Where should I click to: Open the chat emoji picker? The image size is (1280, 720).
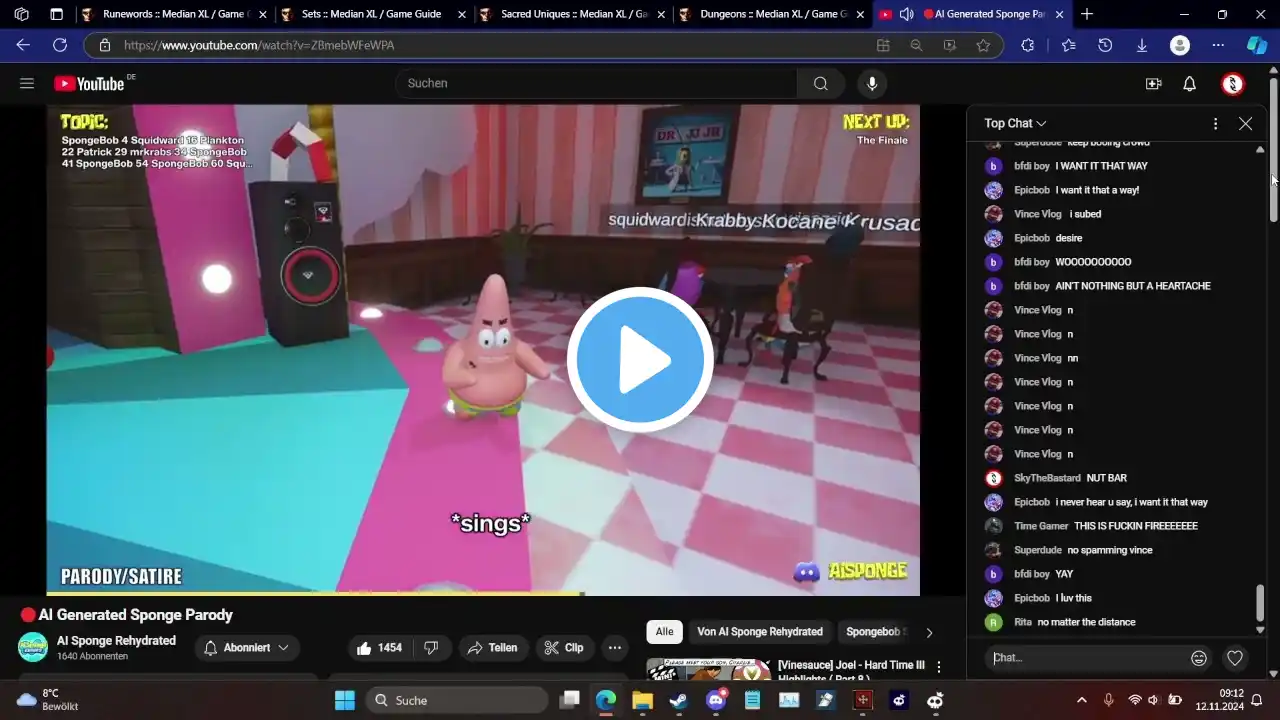(x=1199, y=658)
